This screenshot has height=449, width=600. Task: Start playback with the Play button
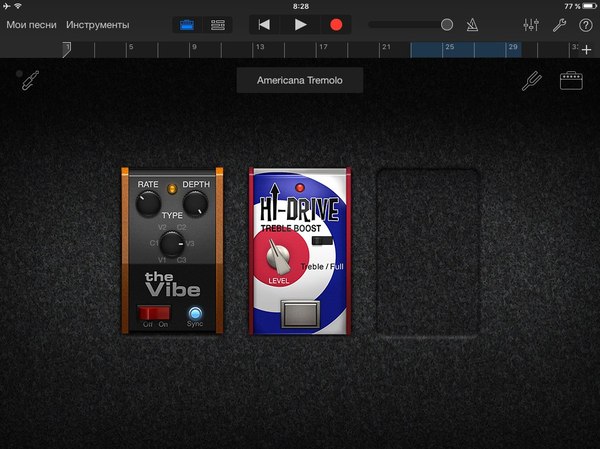[x=300, y=24]
